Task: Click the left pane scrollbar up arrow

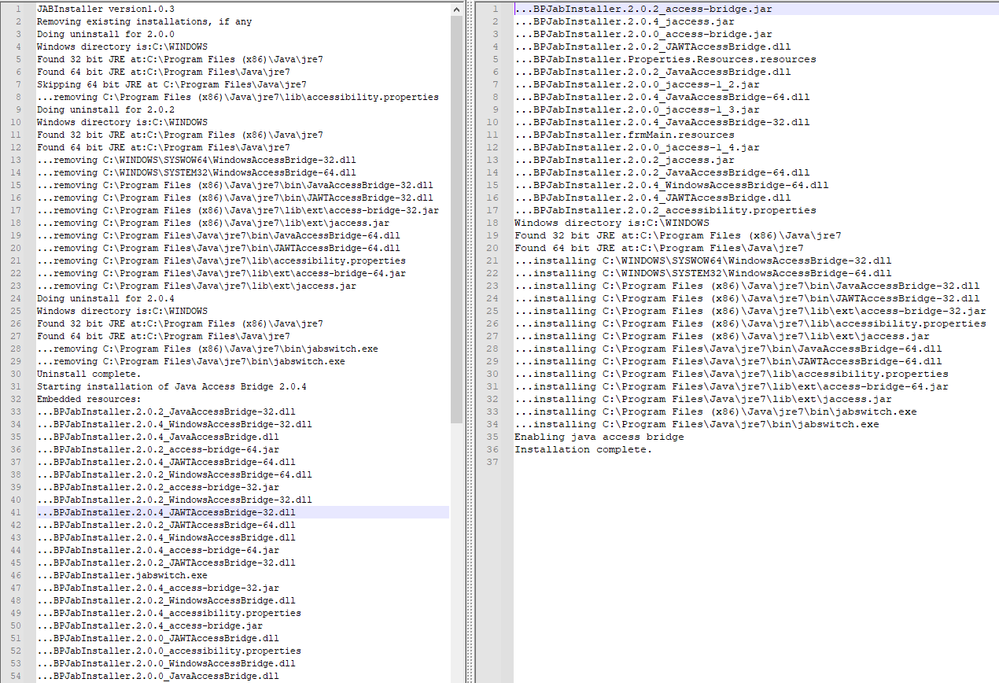Action: [456, 9]
